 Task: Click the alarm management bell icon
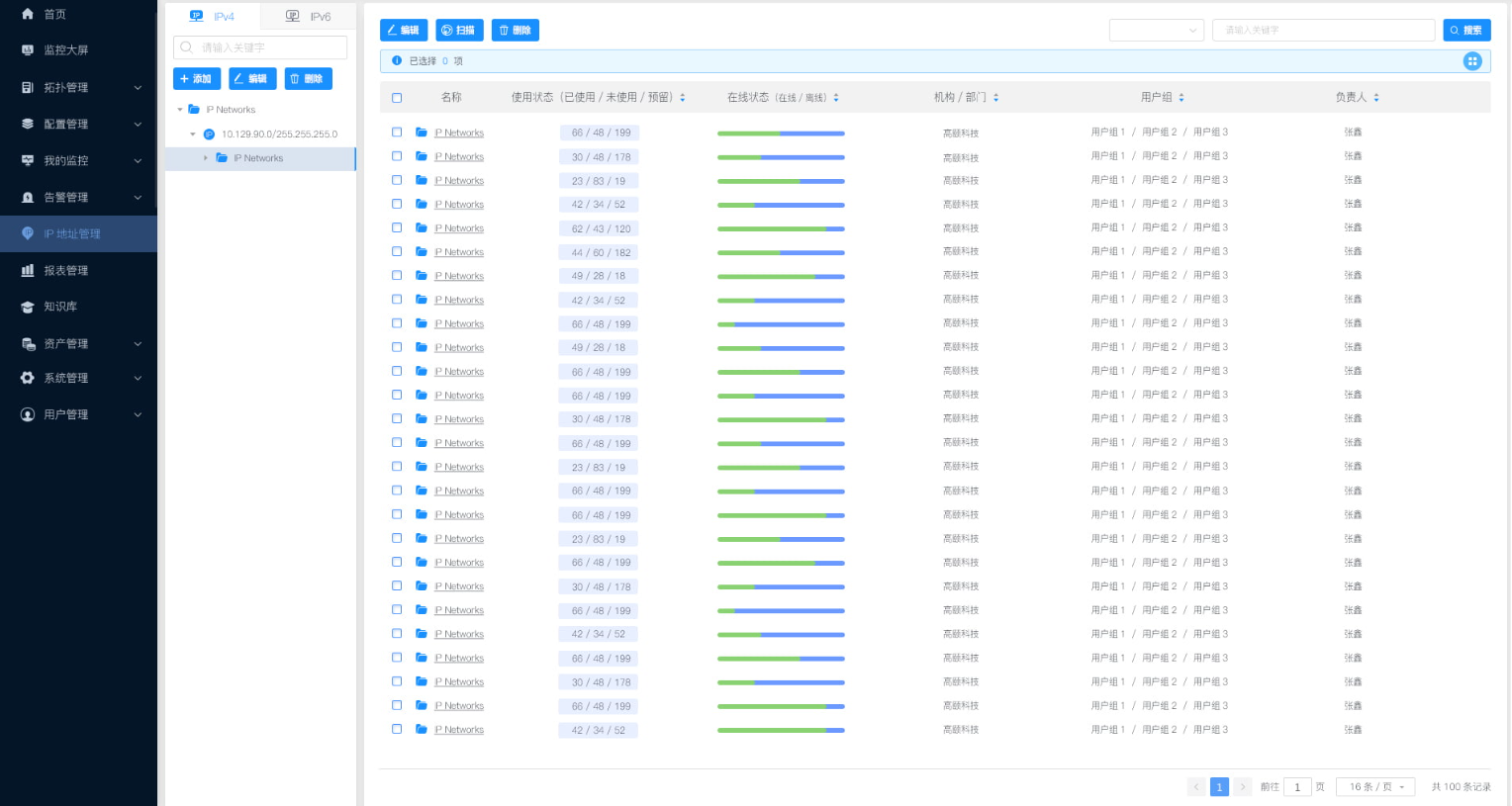(x=28, y=198)
